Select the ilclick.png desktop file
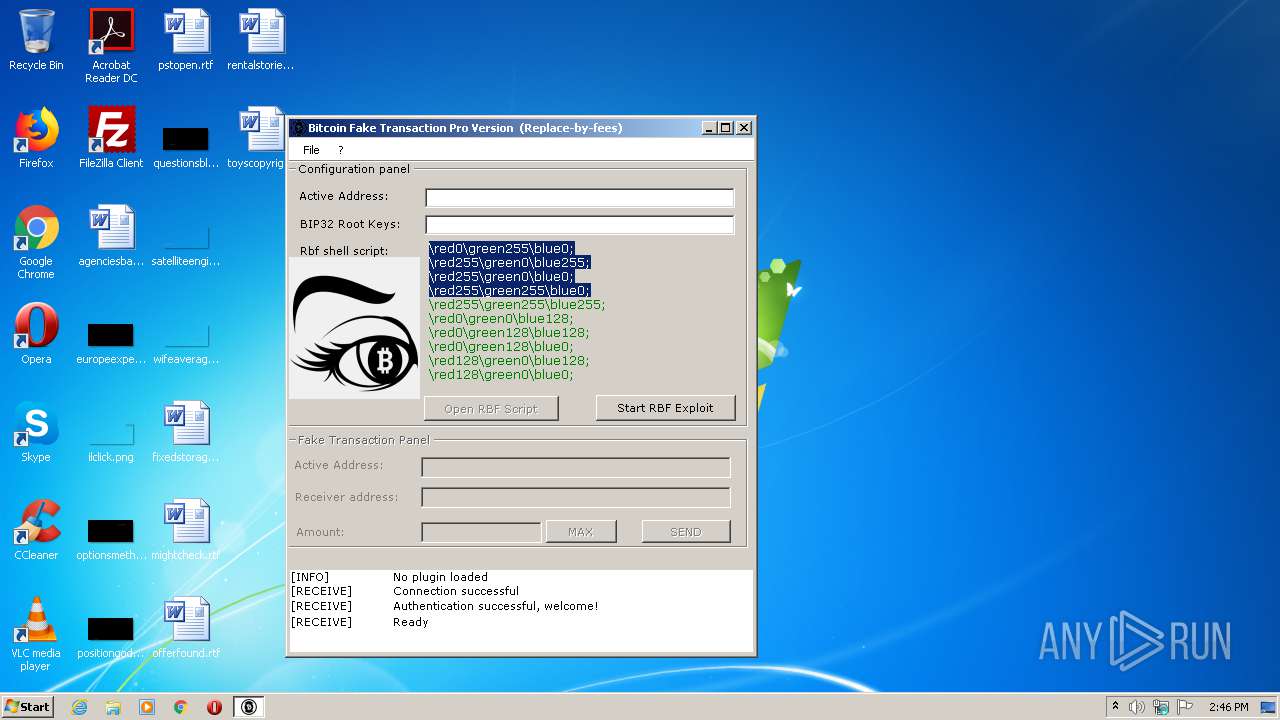 click(111, 441)
